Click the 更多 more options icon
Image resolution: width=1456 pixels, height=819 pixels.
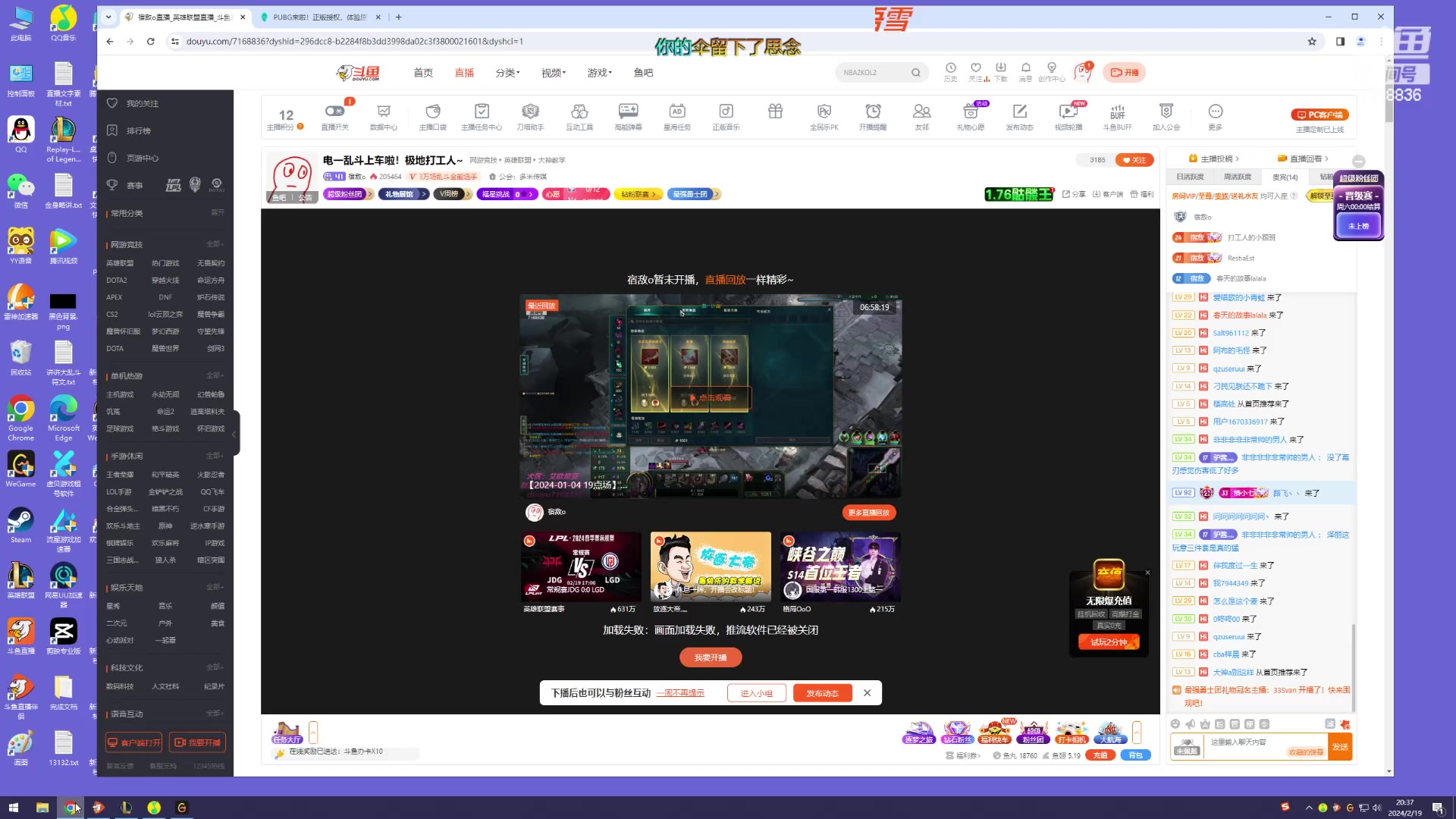(1216, 111)
